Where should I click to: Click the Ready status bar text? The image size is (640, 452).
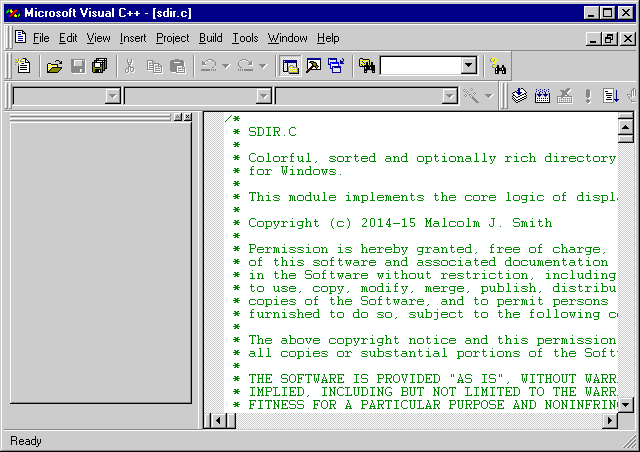click(26, 441)
